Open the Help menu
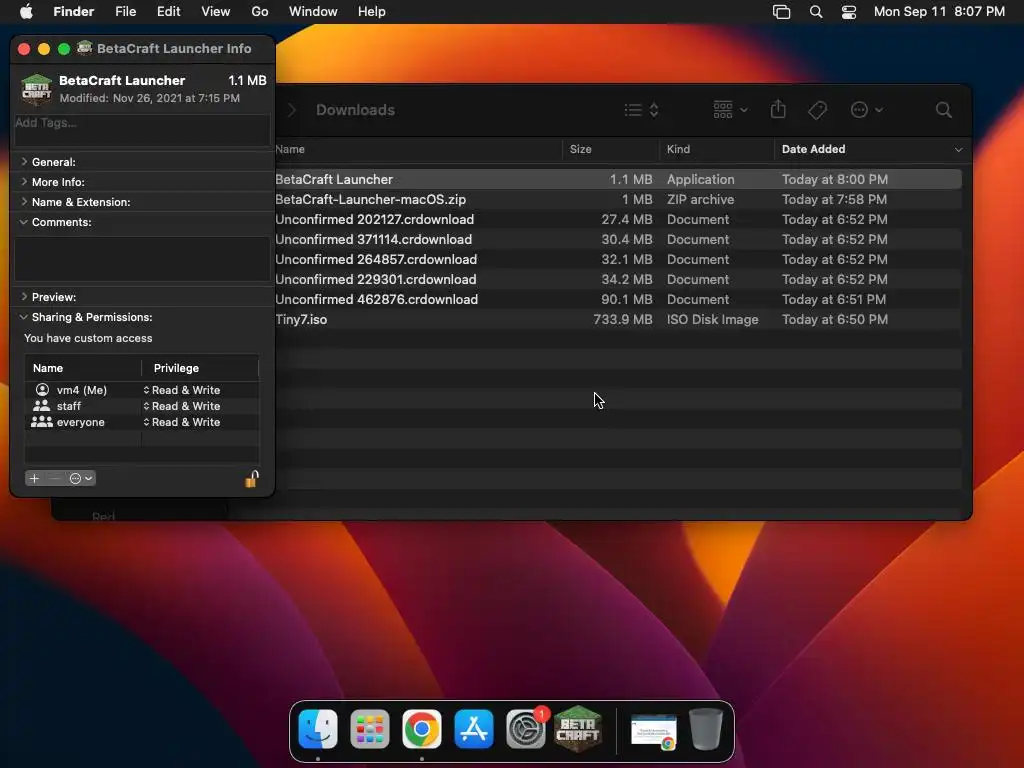 tap(372, 12)
